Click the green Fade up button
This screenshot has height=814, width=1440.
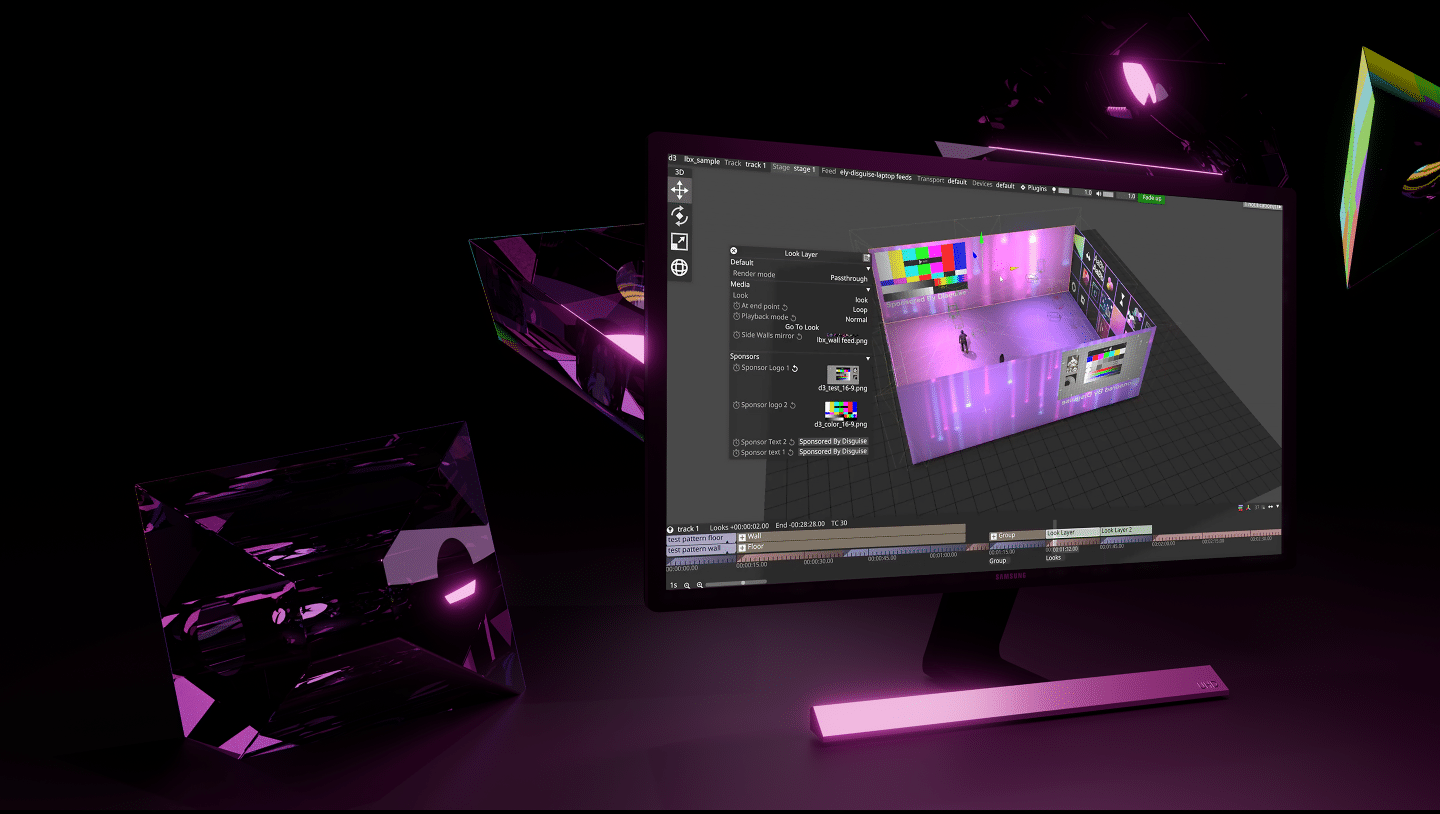click(1152, 198)
